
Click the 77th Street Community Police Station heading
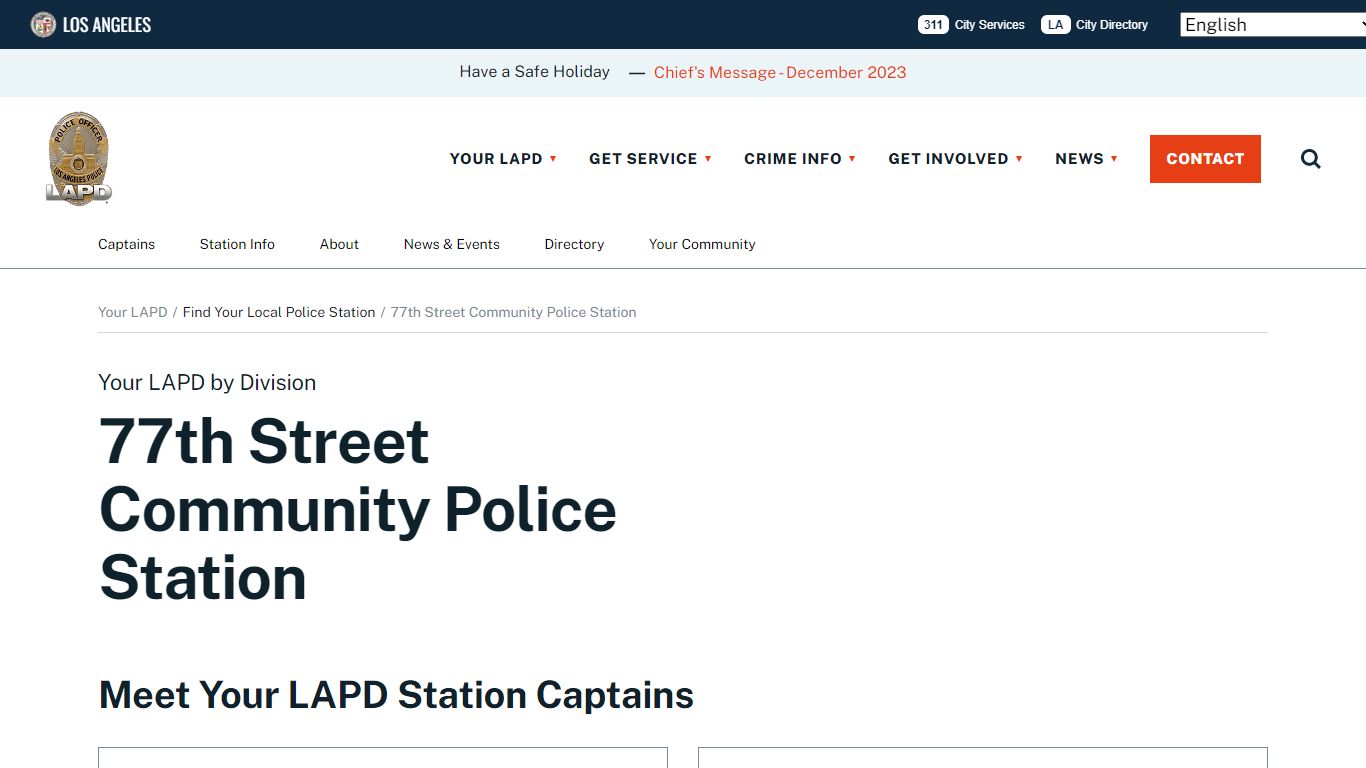click(358, 509)
